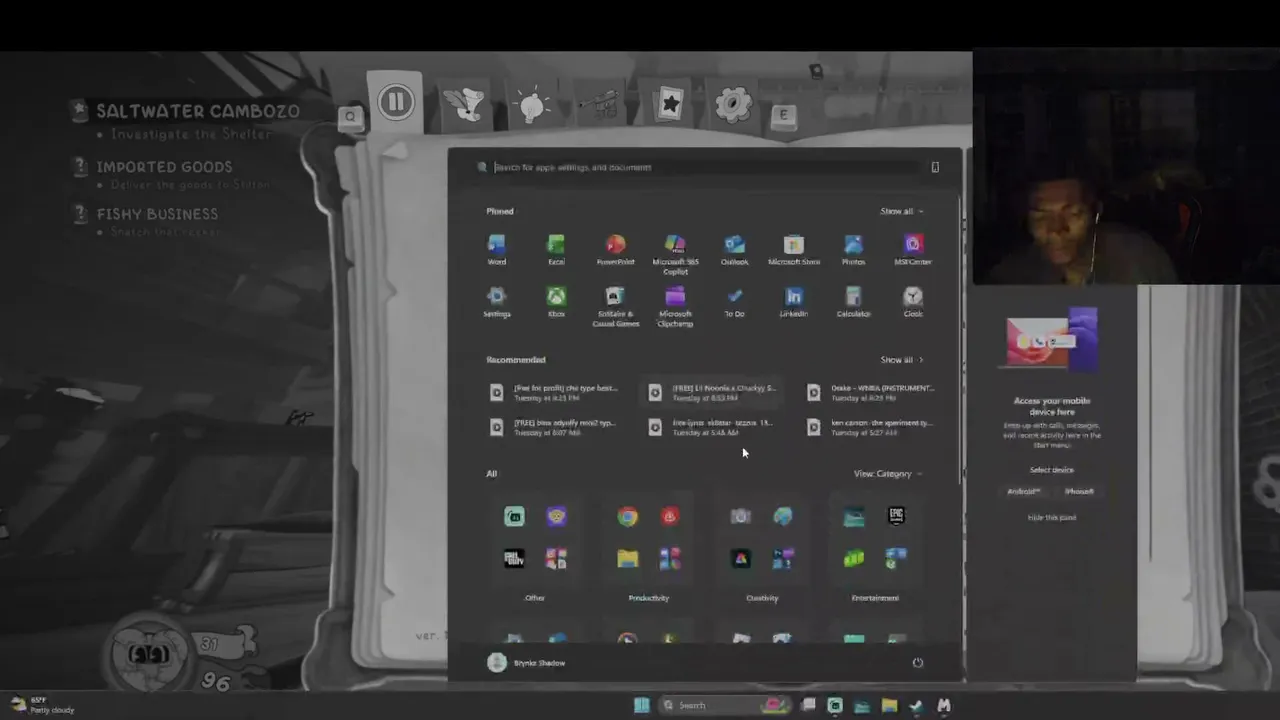This screenshot has height=720, width=1280.
Task: Click the game's Q key tab button
Action: (350, 117)
